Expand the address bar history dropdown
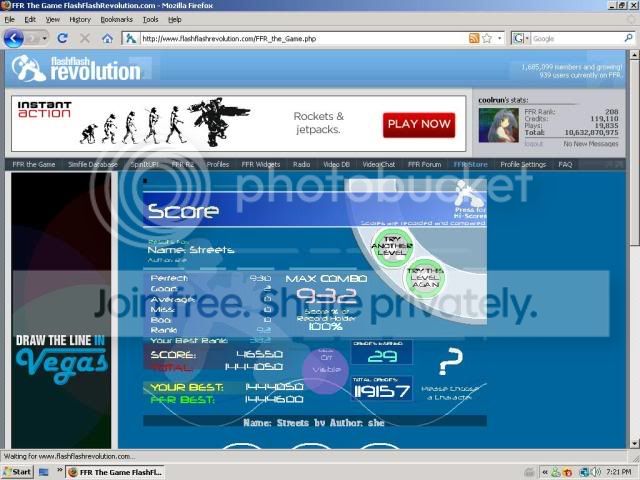Viewport: 640px width, 480px height. (499, 38)
